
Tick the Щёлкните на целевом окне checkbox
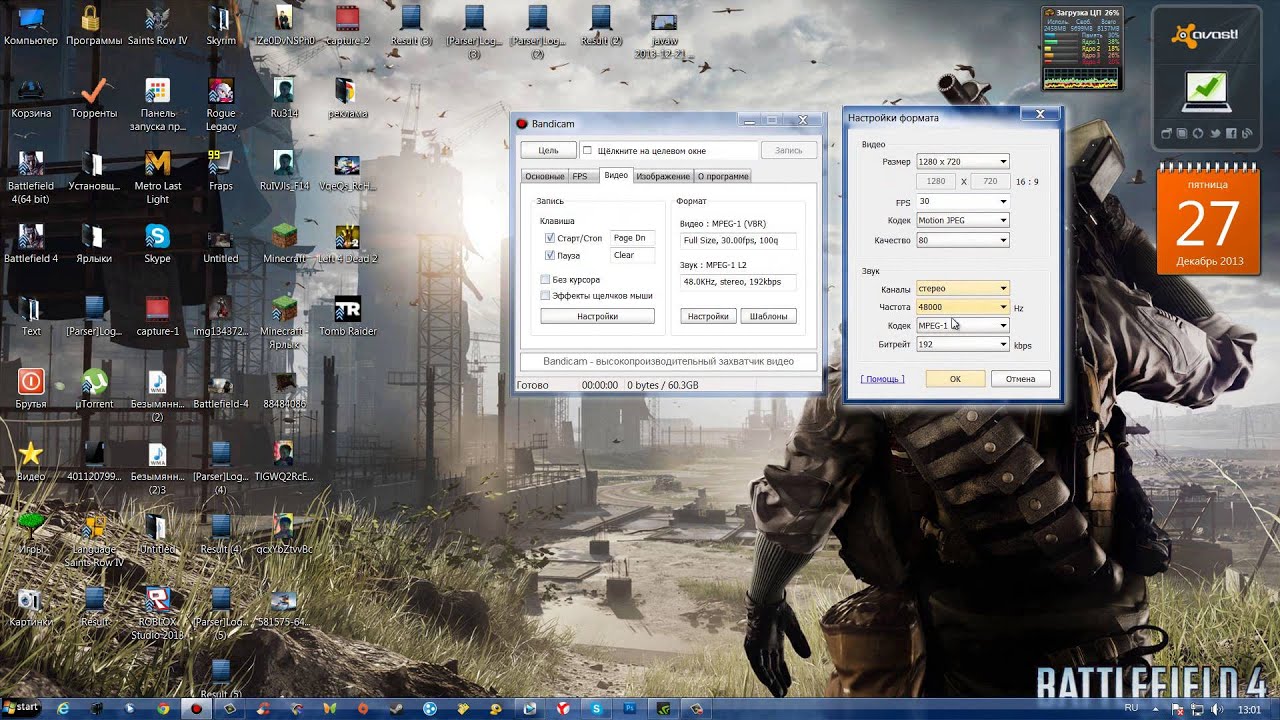point(588,150)
